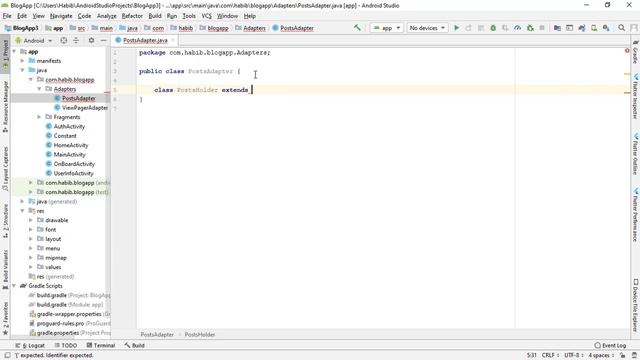The width and height of the screenshot is (640, 360).
Task: Toggle the Resource Manager side panel
Action: tap(5, 106)
